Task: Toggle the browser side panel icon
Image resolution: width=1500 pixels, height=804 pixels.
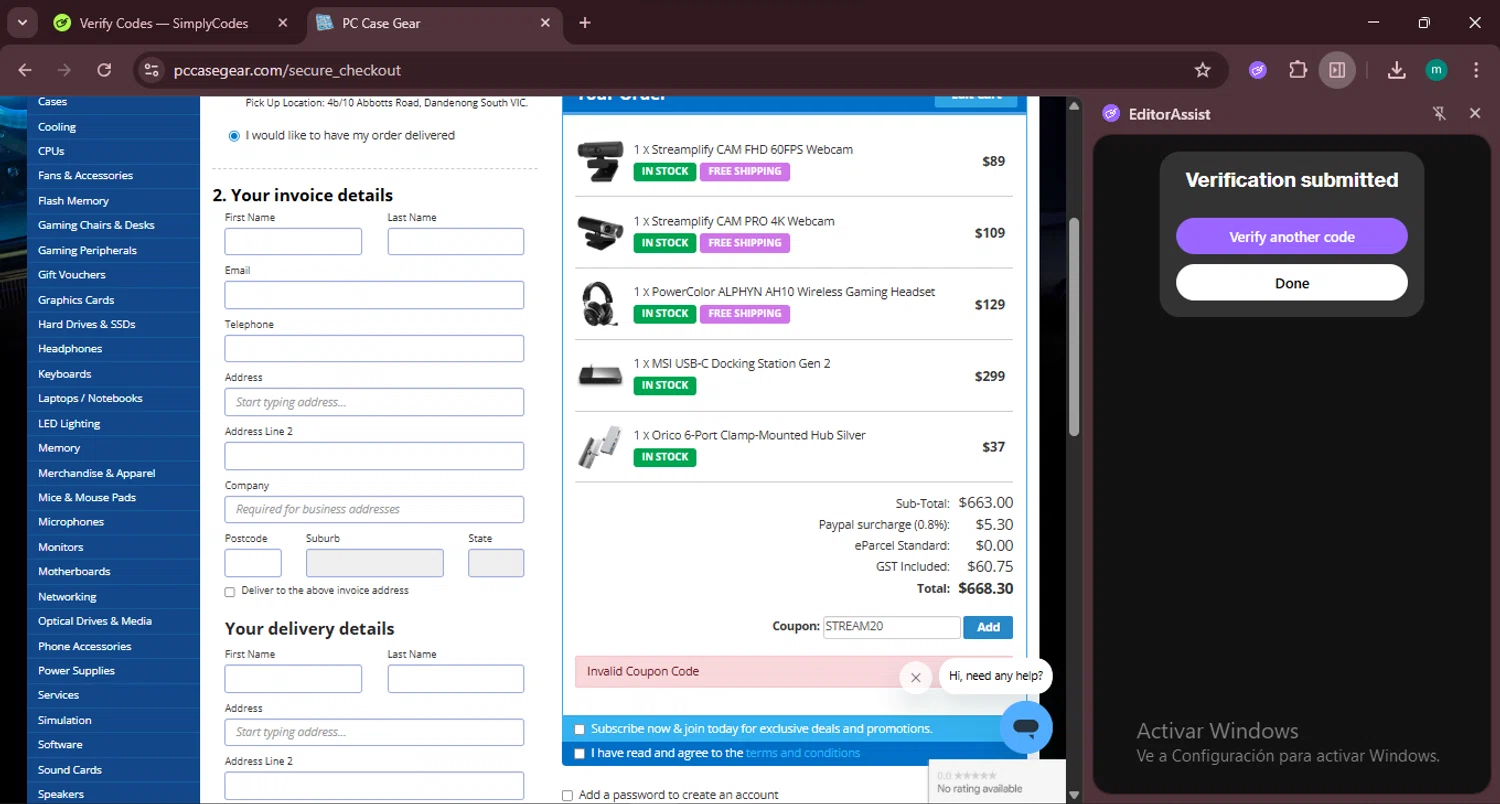Action: [1337, 70]
